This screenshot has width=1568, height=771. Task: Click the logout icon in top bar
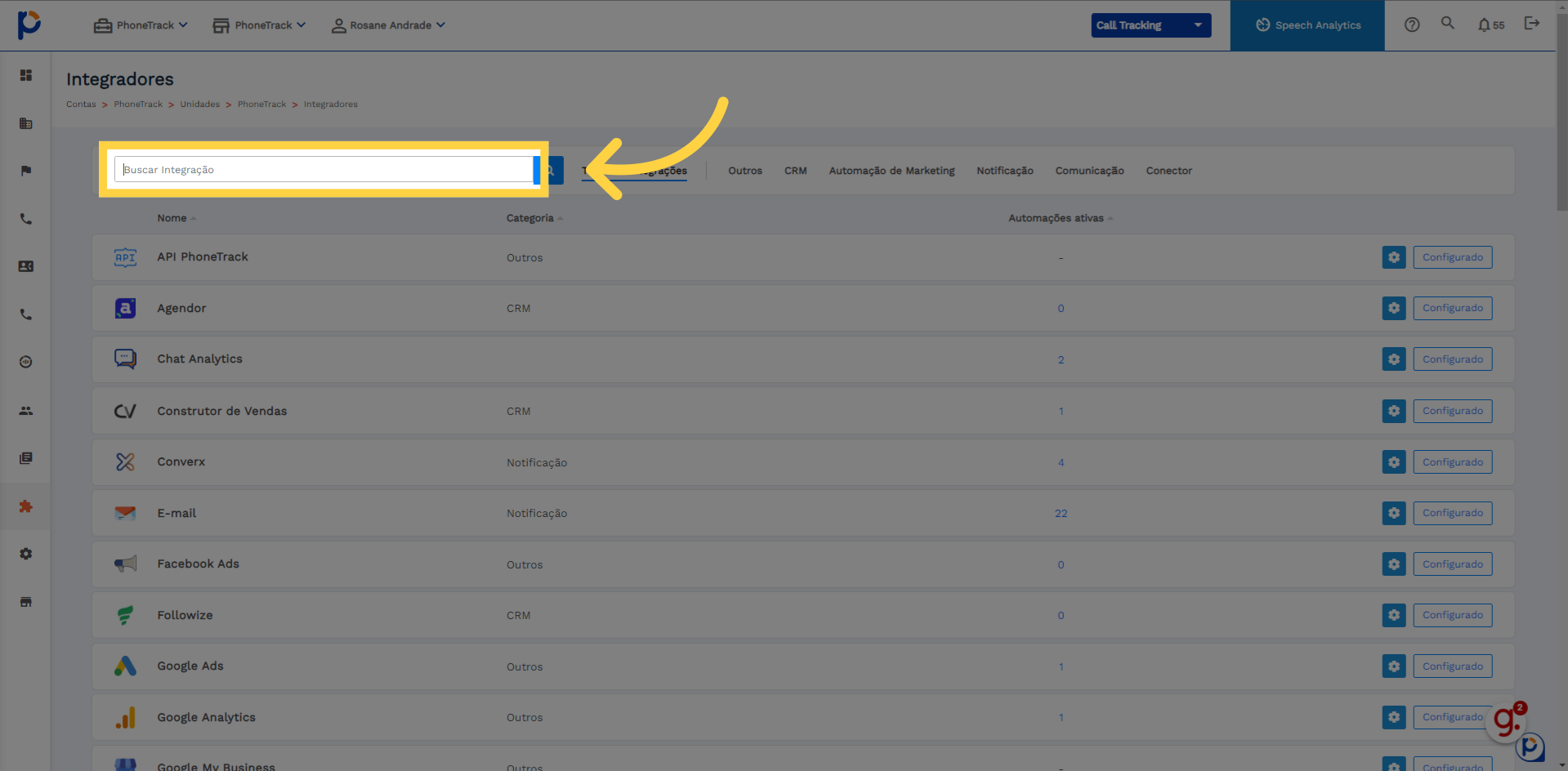1532,24
